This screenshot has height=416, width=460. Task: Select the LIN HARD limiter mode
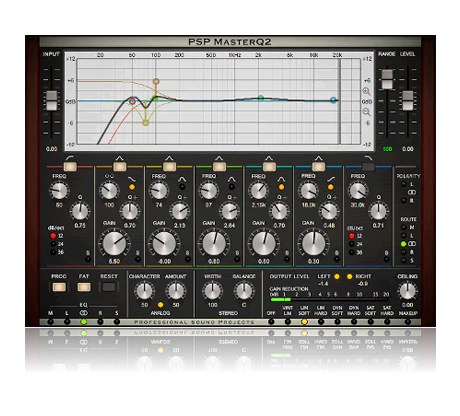point(321,322)
